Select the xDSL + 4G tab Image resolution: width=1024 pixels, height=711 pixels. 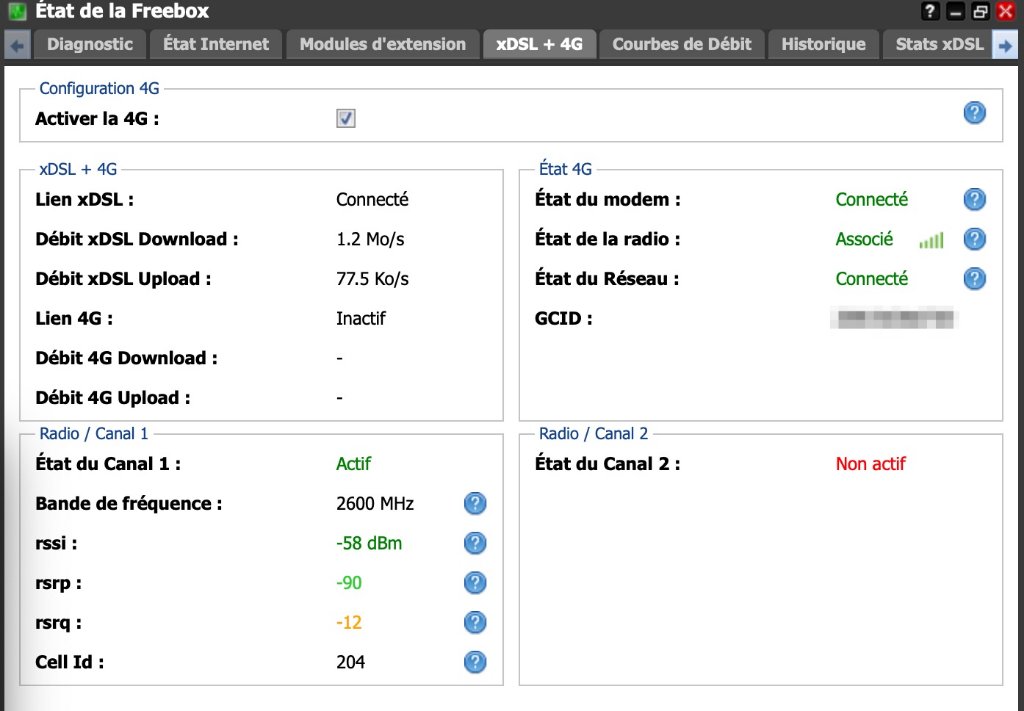point(539,44)
